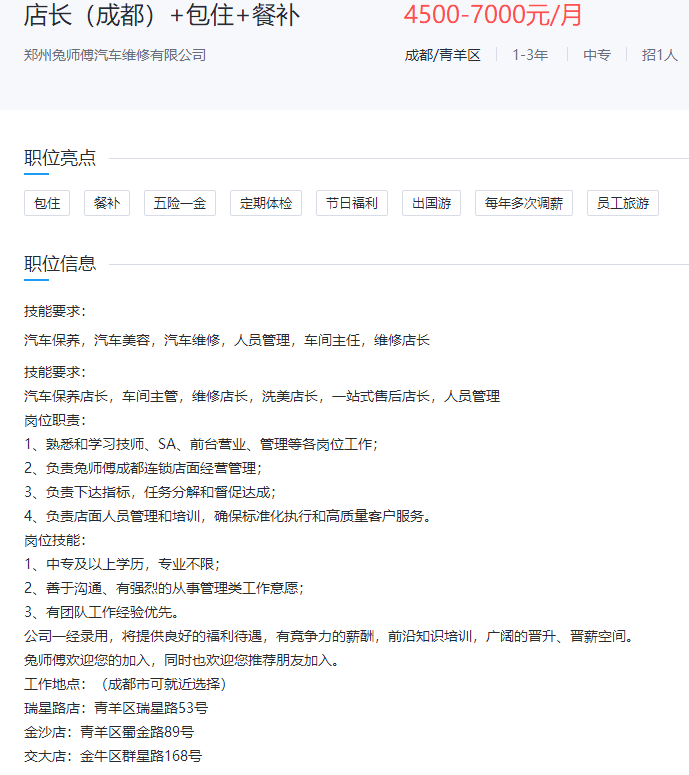Viewport: 689px width, 775px height.
Task: Click the 职位信息 section heading
Action: (x=60, y=264)
